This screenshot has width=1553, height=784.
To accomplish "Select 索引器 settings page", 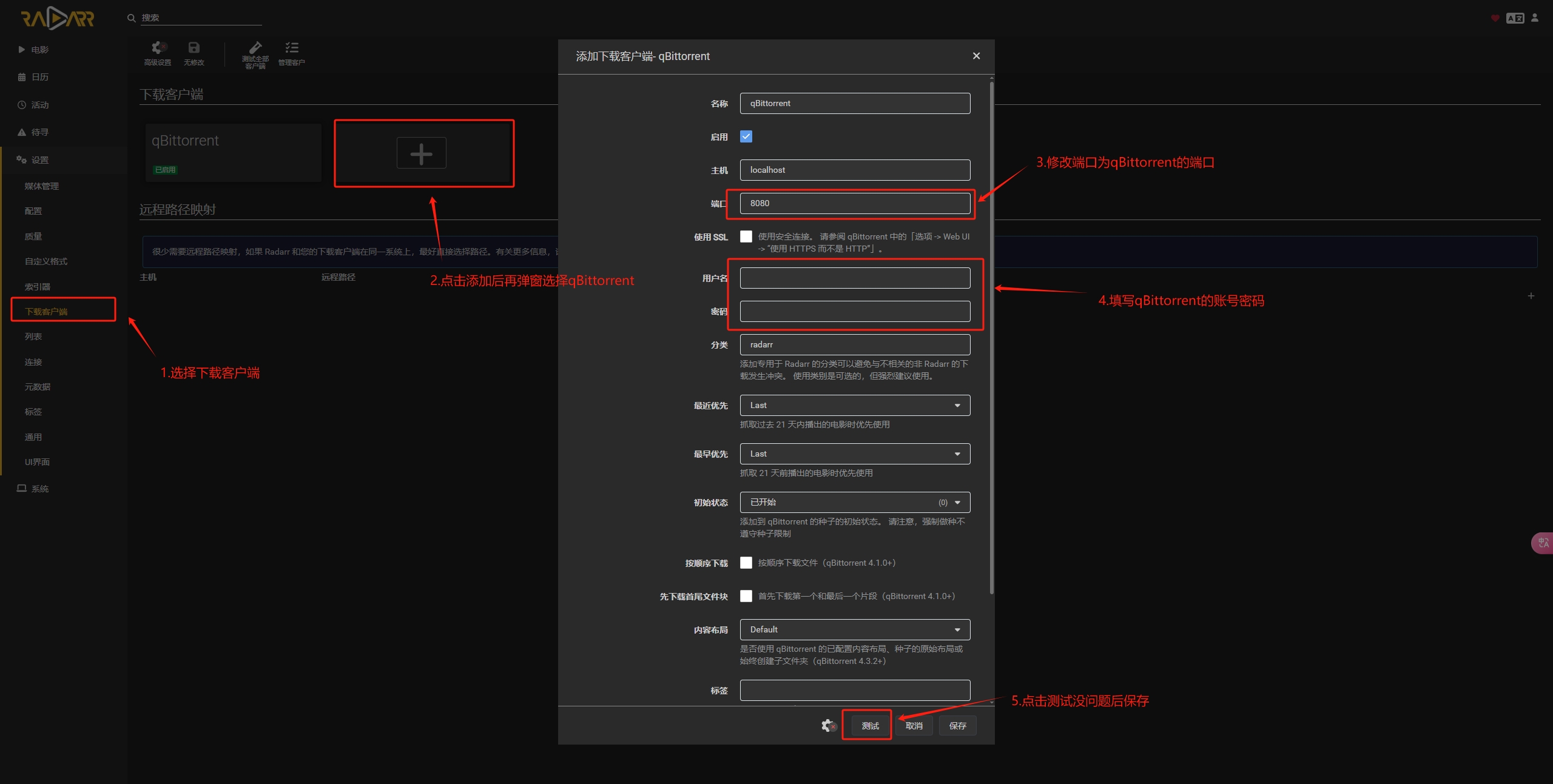I will click(x=38, y=287).
